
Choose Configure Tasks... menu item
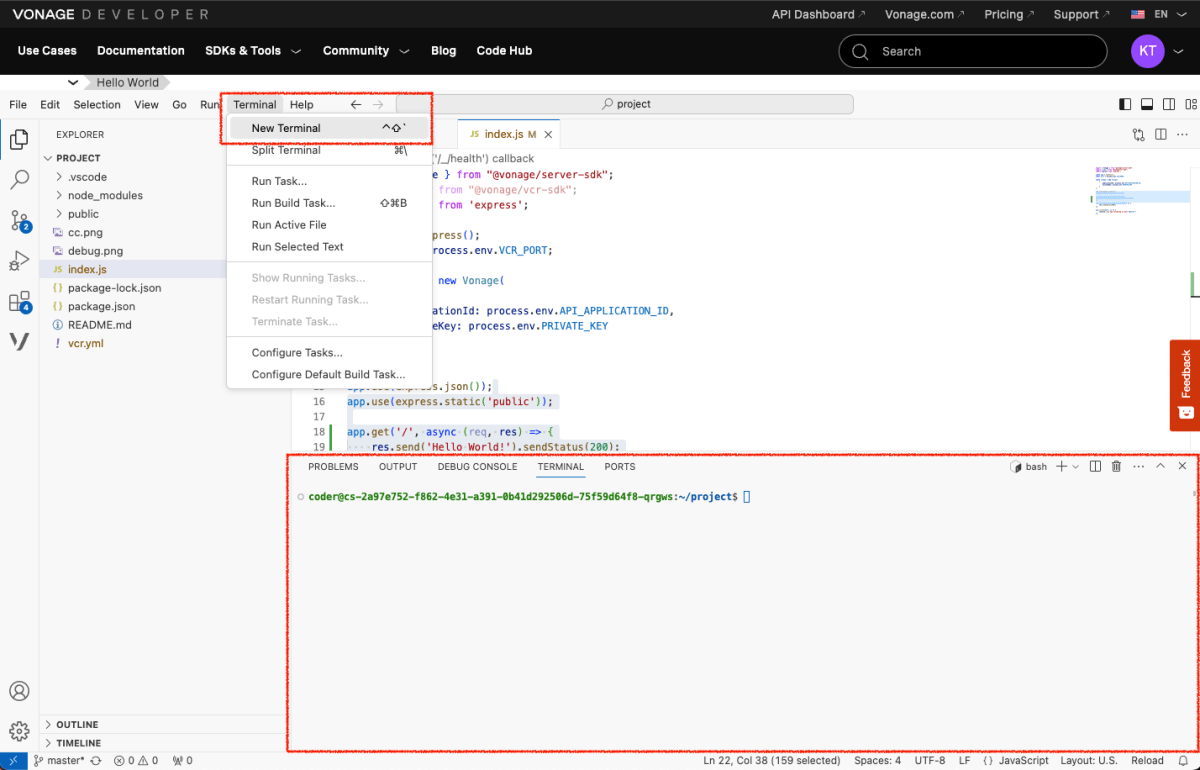click(329, 353)
